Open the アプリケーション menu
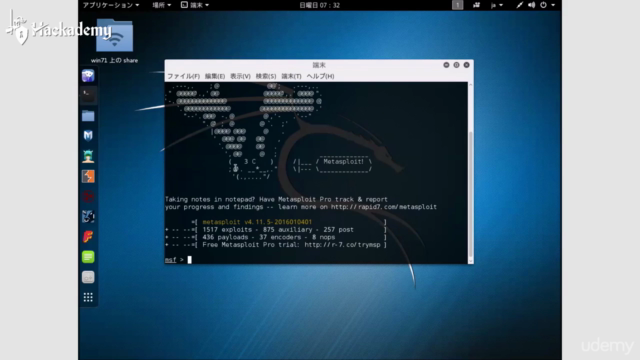Screen dimensions: 640x360 tap(111, 5)
